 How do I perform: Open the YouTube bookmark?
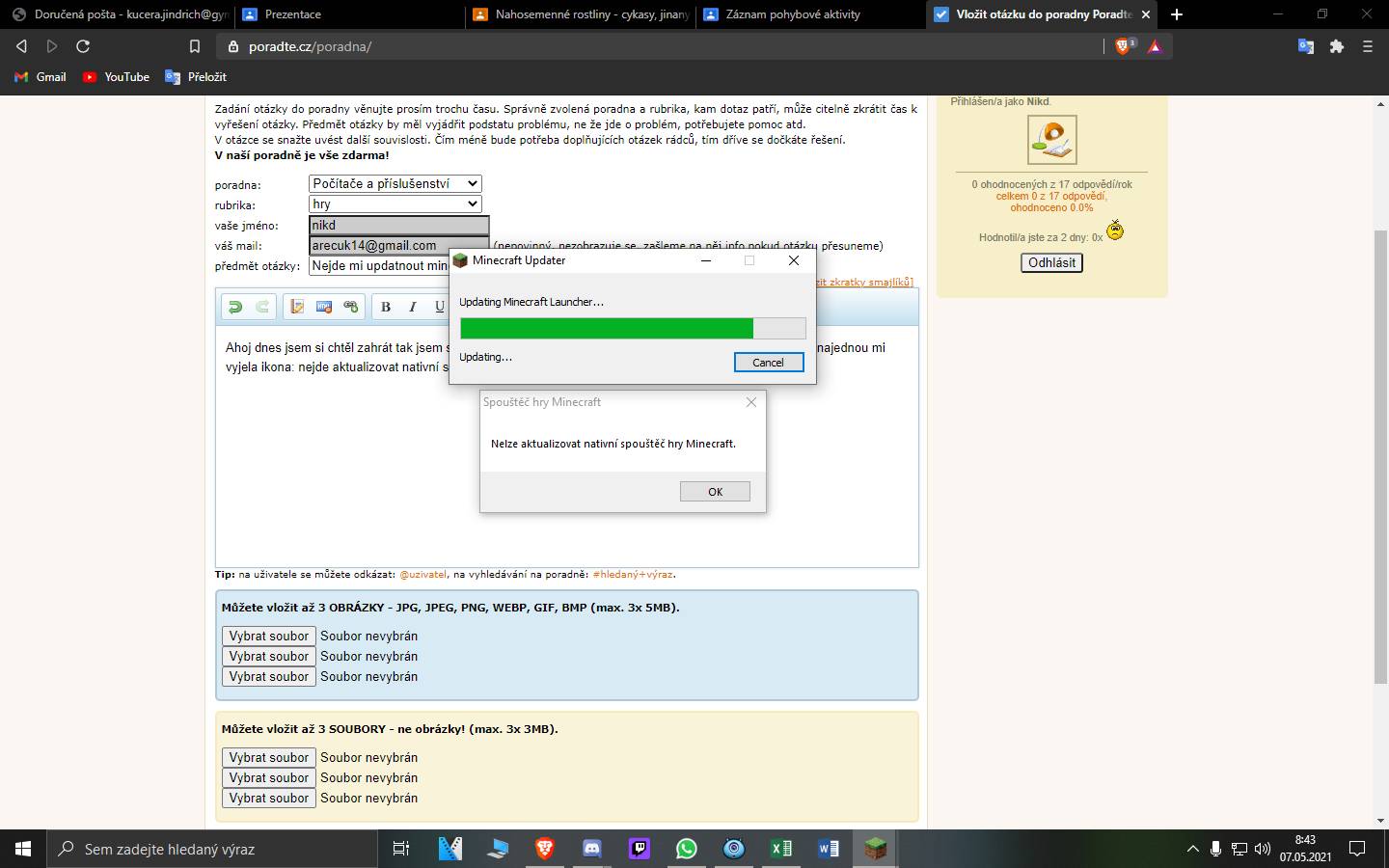click(x=116, y=77)
